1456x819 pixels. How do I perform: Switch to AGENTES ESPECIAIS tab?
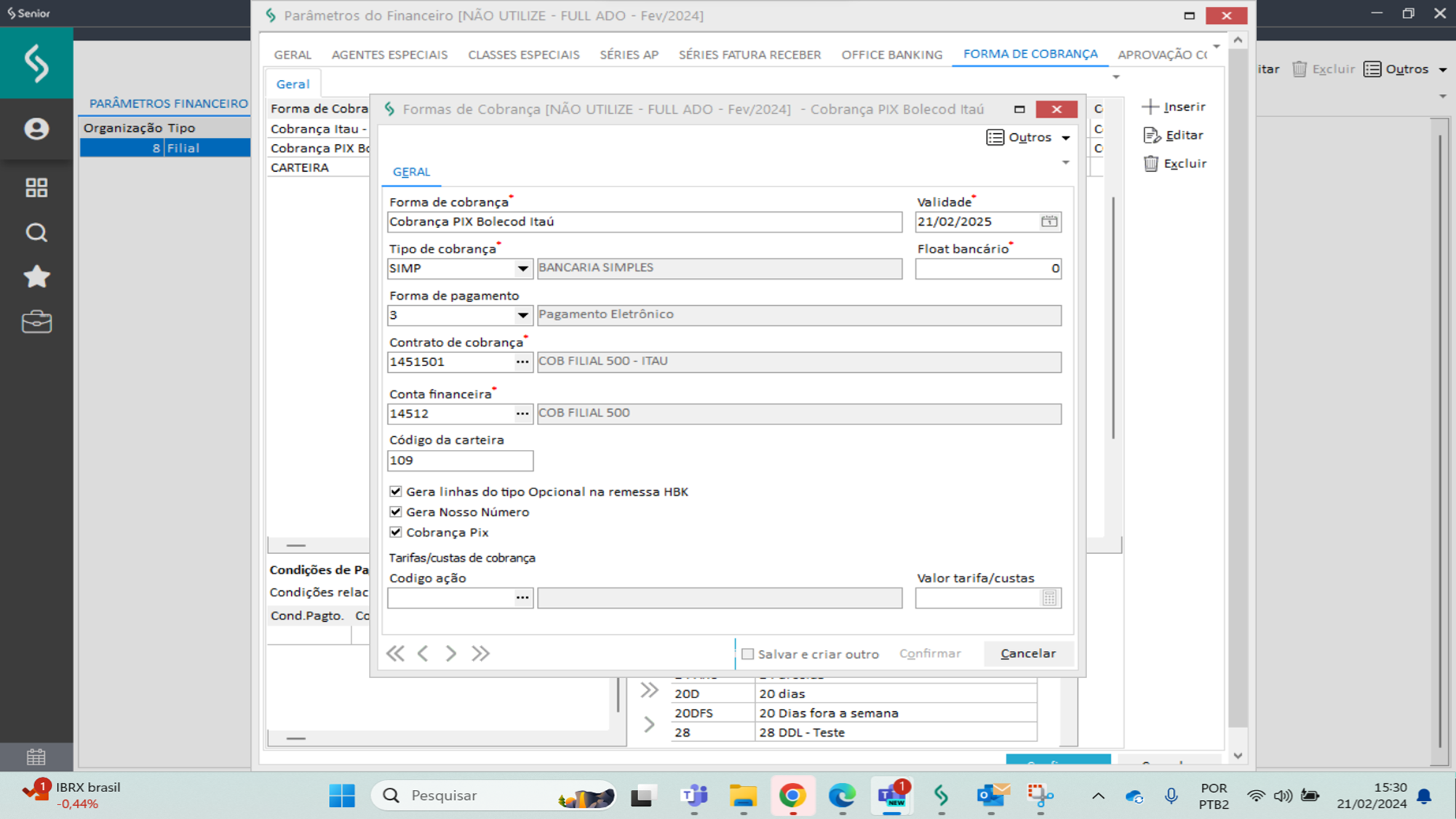click(389, 55)
